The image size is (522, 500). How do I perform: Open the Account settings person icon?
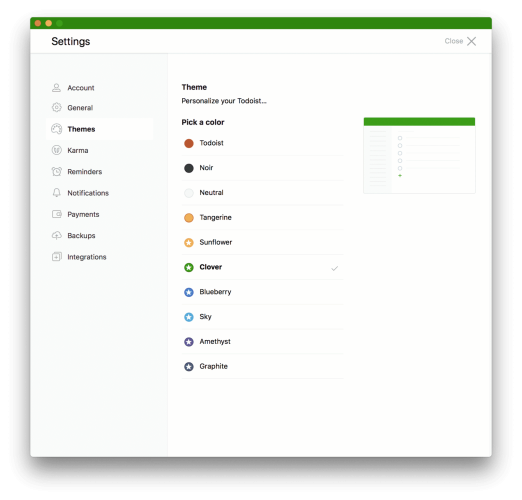coord(56,88)
